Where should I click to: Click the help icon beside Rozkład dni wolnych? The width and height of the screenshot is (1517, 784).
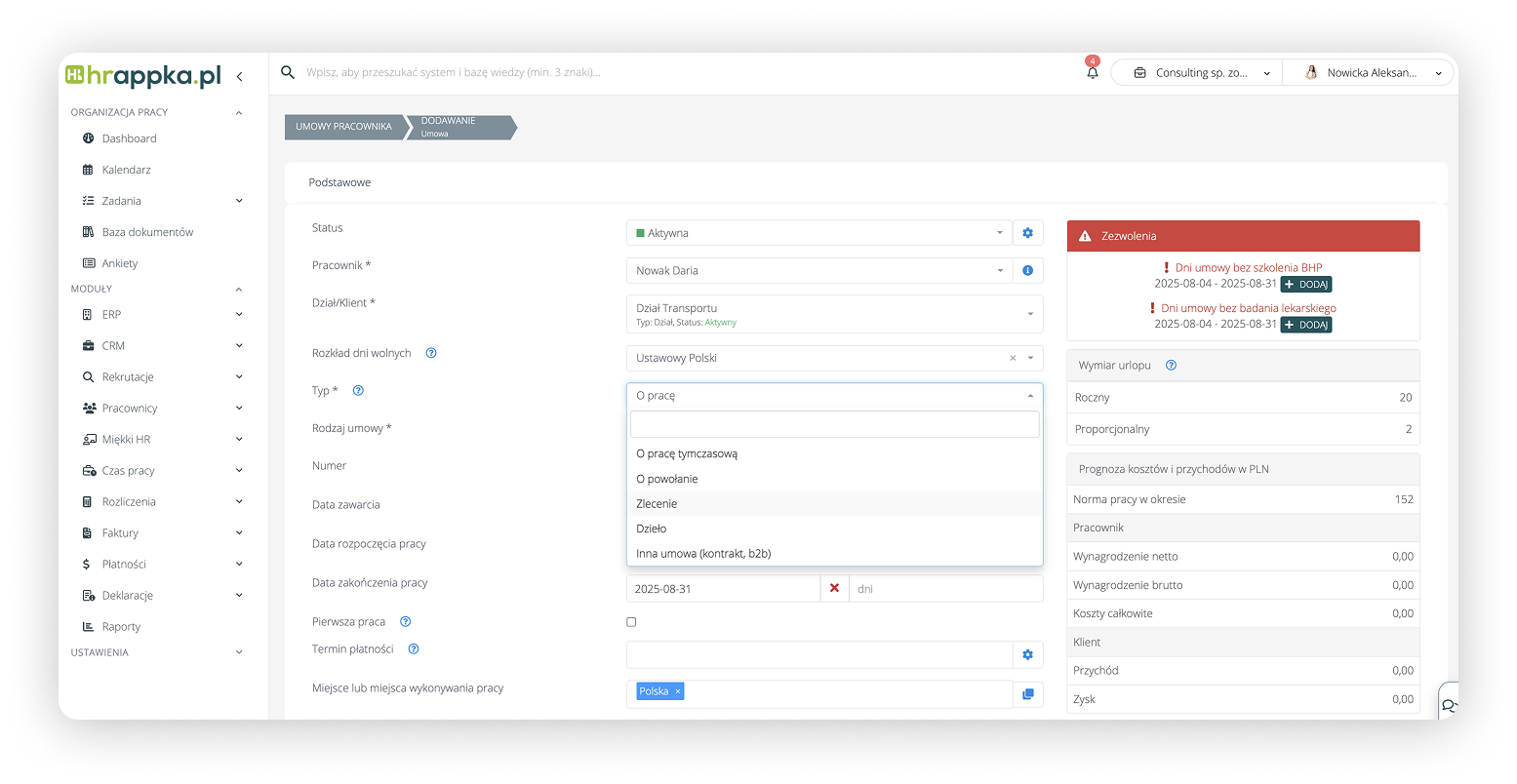(x=431, y=353)
